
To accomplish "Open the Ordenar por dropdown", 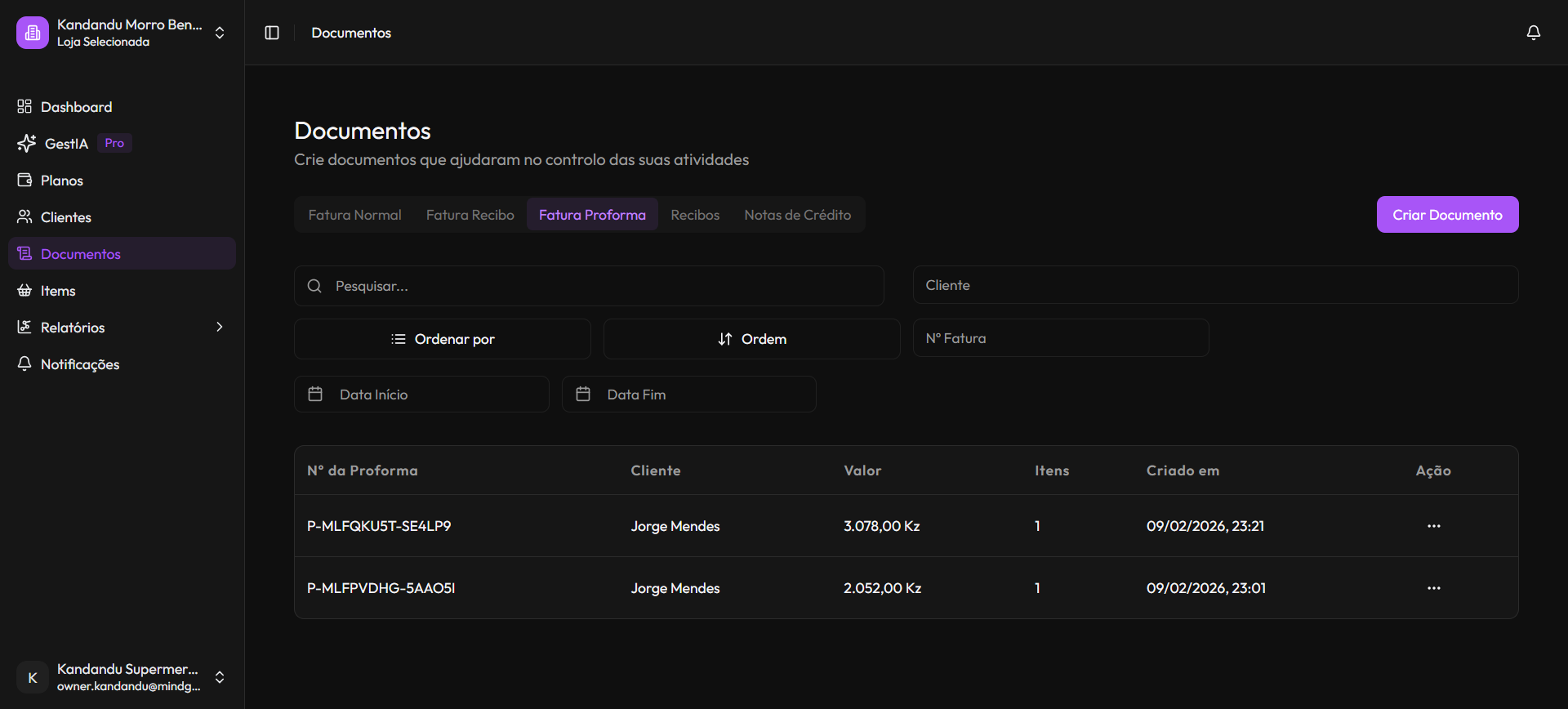I will click(x=442, y=339).
